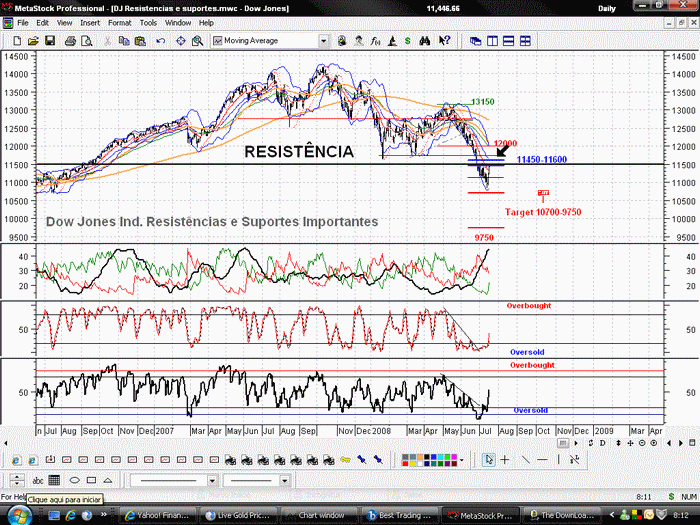Select the vertical line drawing tool

coord(558,459)
